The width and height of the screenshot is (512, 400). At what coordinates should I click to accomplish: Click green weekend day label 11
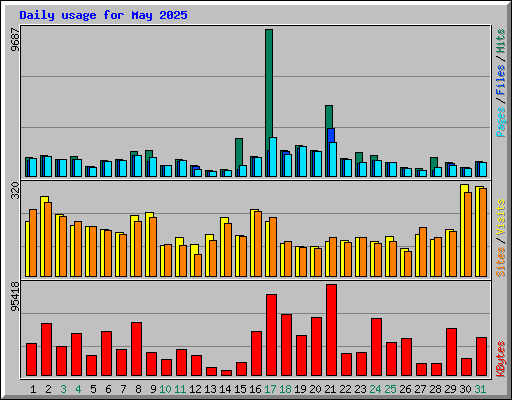180,389
